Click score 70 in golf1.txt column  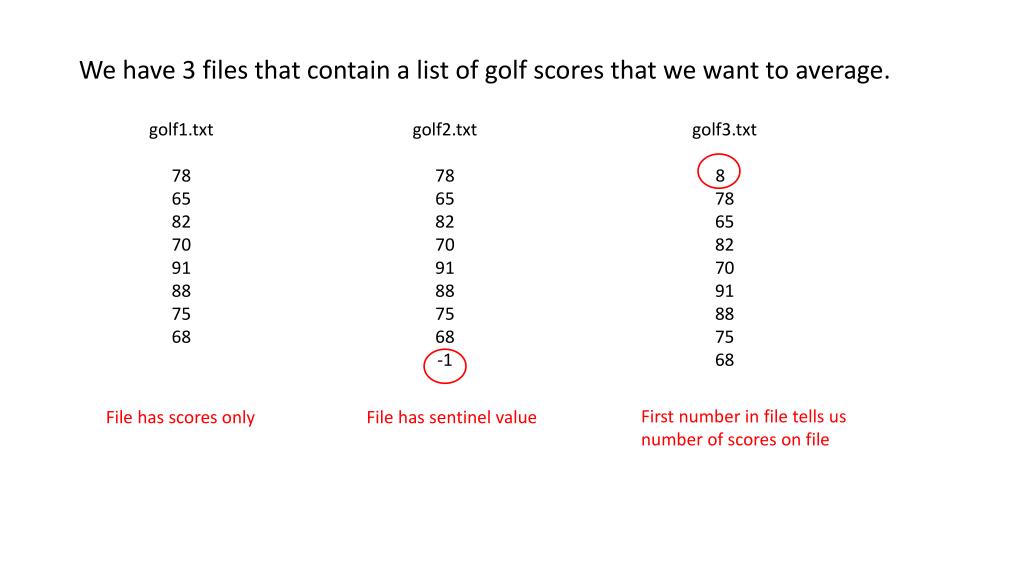(182, 245)
